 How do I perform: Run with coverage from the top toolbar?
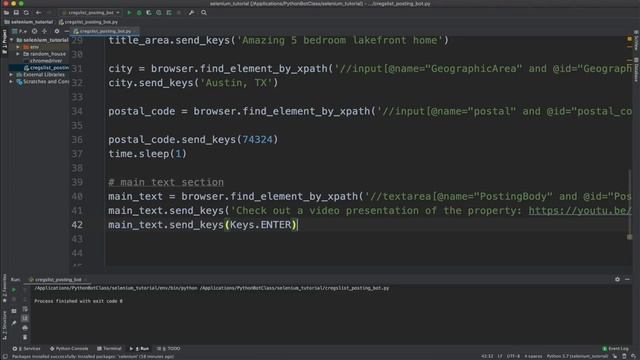tap(149, 13)
